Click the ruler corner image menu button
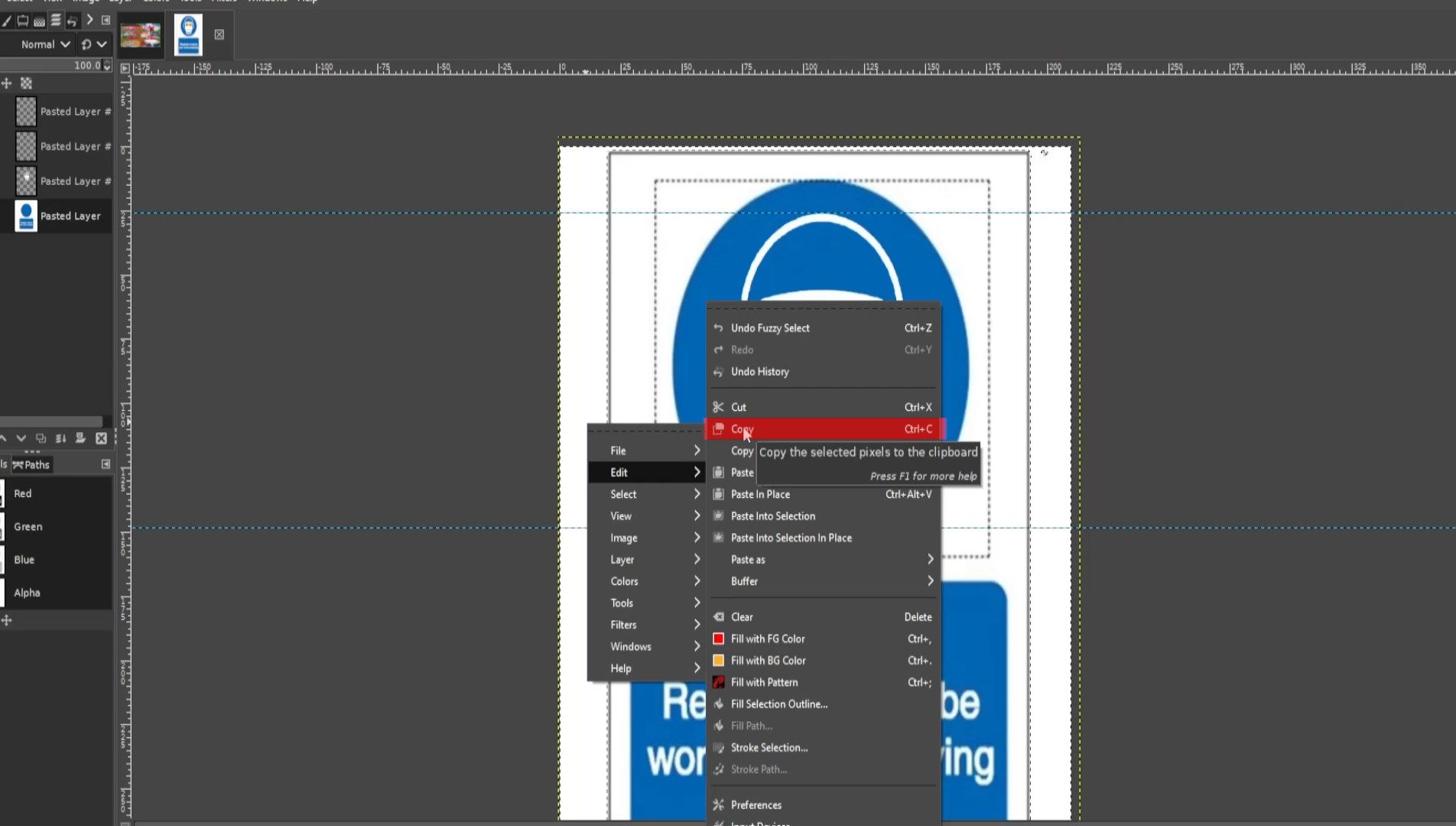1456x826 pixels. [x=125, y=68]
